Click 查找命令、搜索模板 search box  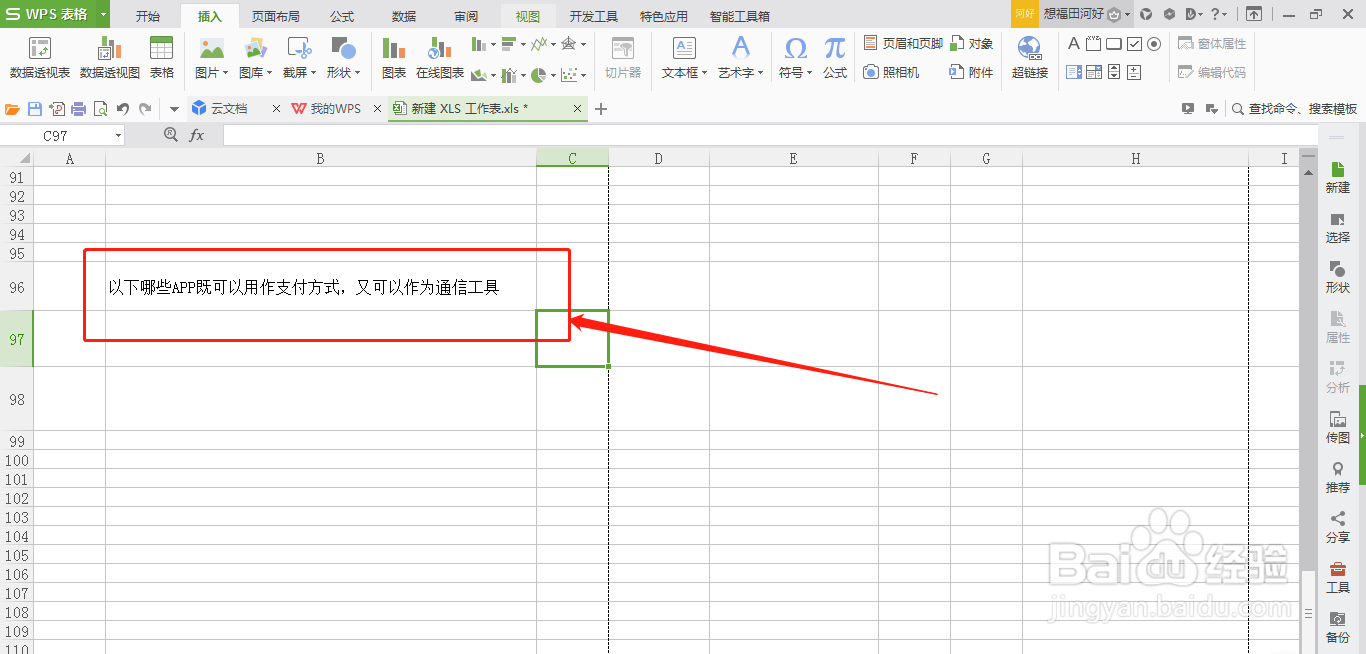pos(1294,109)
